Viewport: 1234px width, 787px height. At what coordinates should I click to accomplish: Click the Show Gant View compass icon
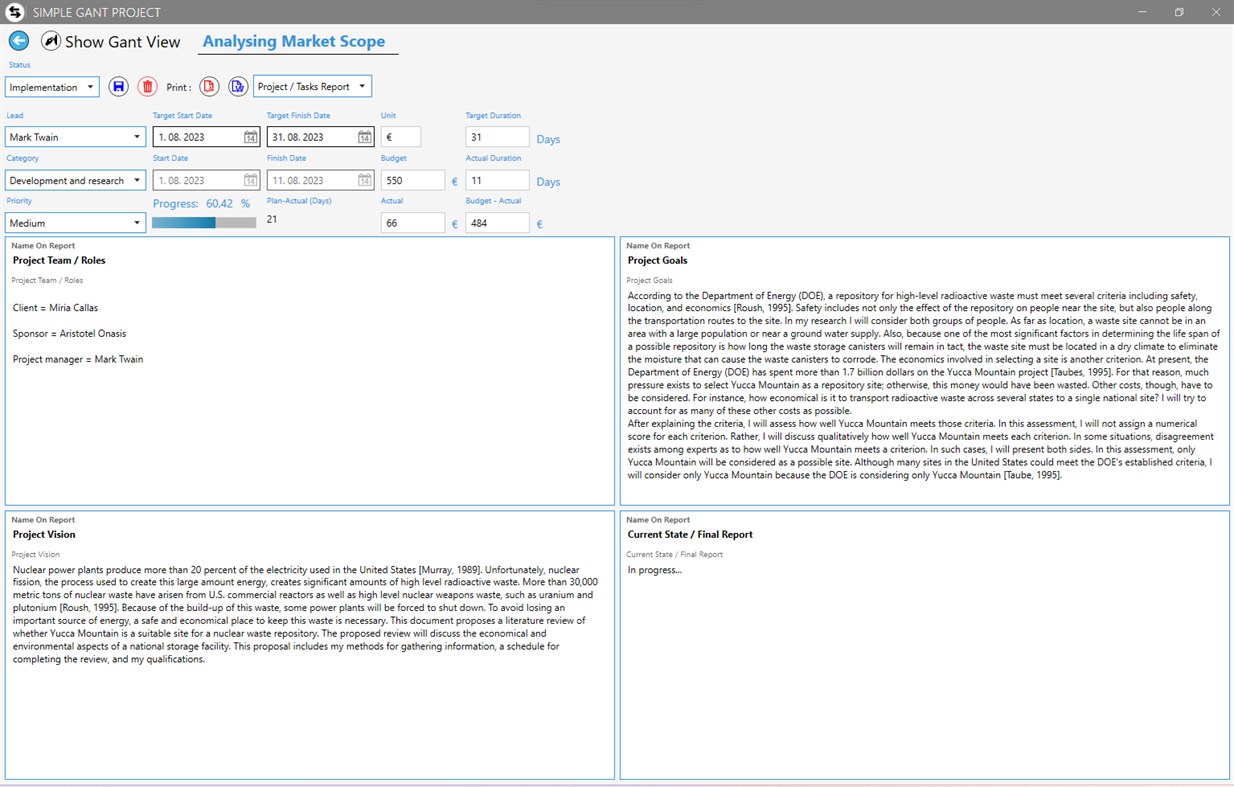click(51, 41)
